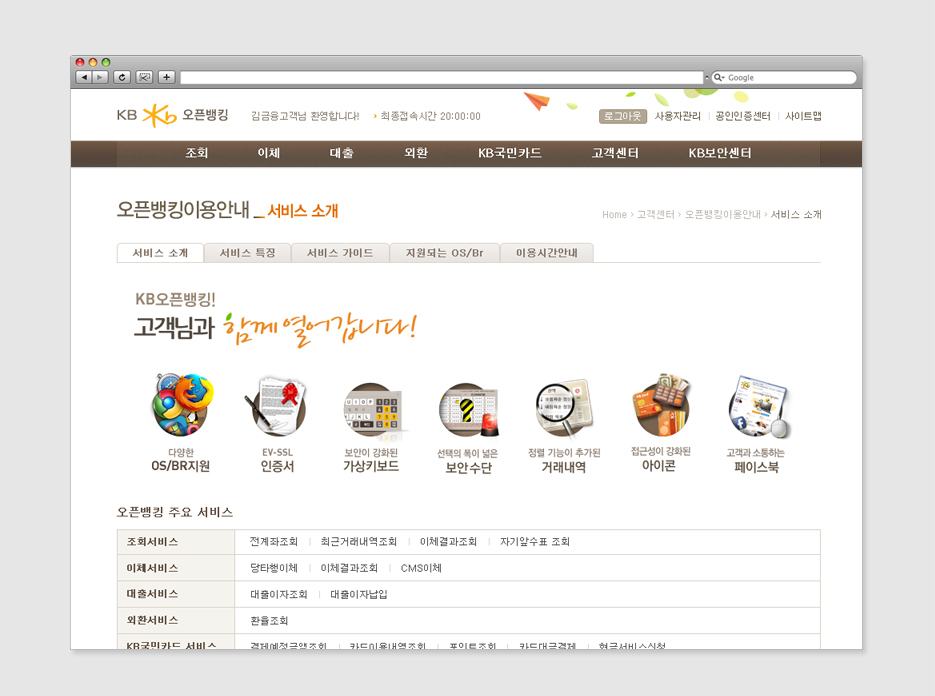Open the 공인인증센터 link
The height and width of the screenshot is (696, 935).
pos(743,116)
